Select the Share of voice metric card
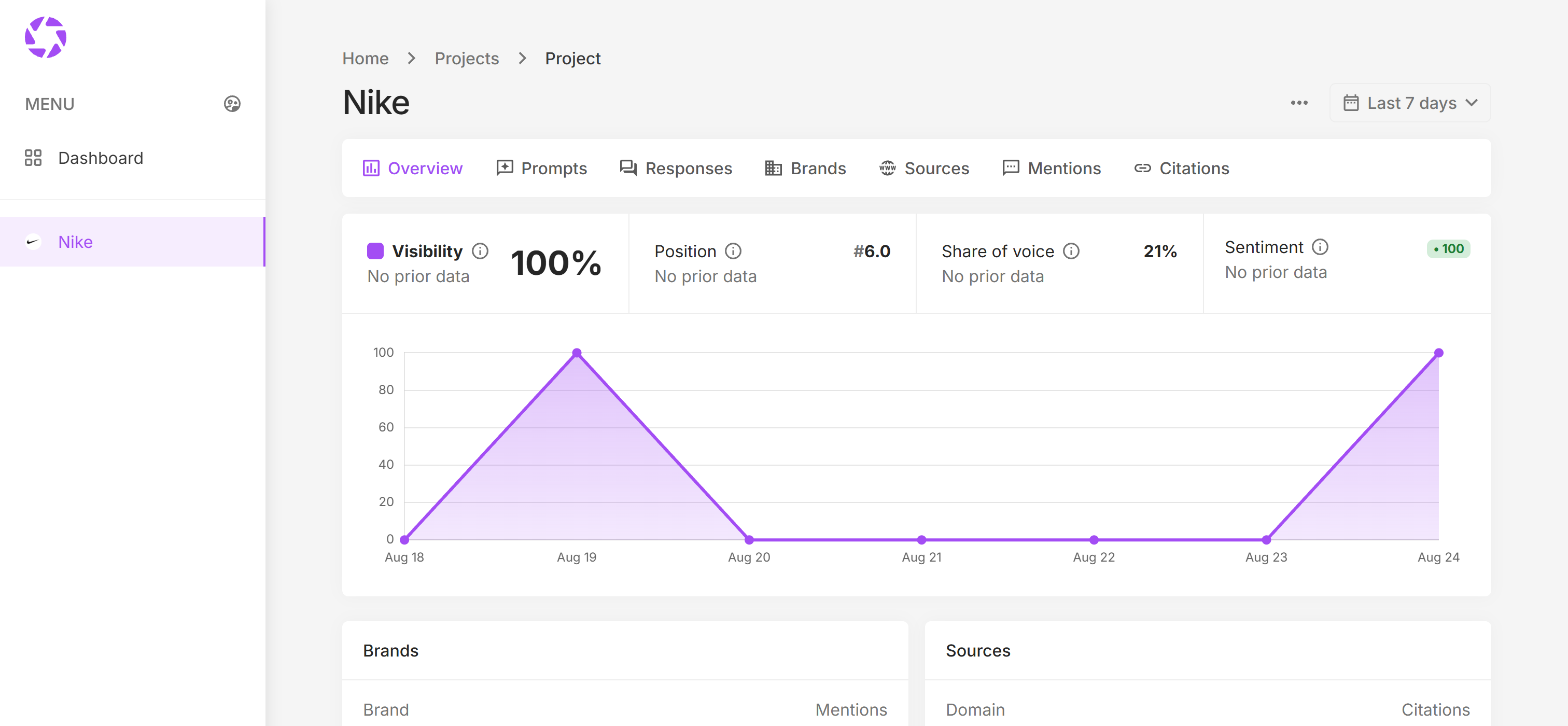 [1060, 263]
